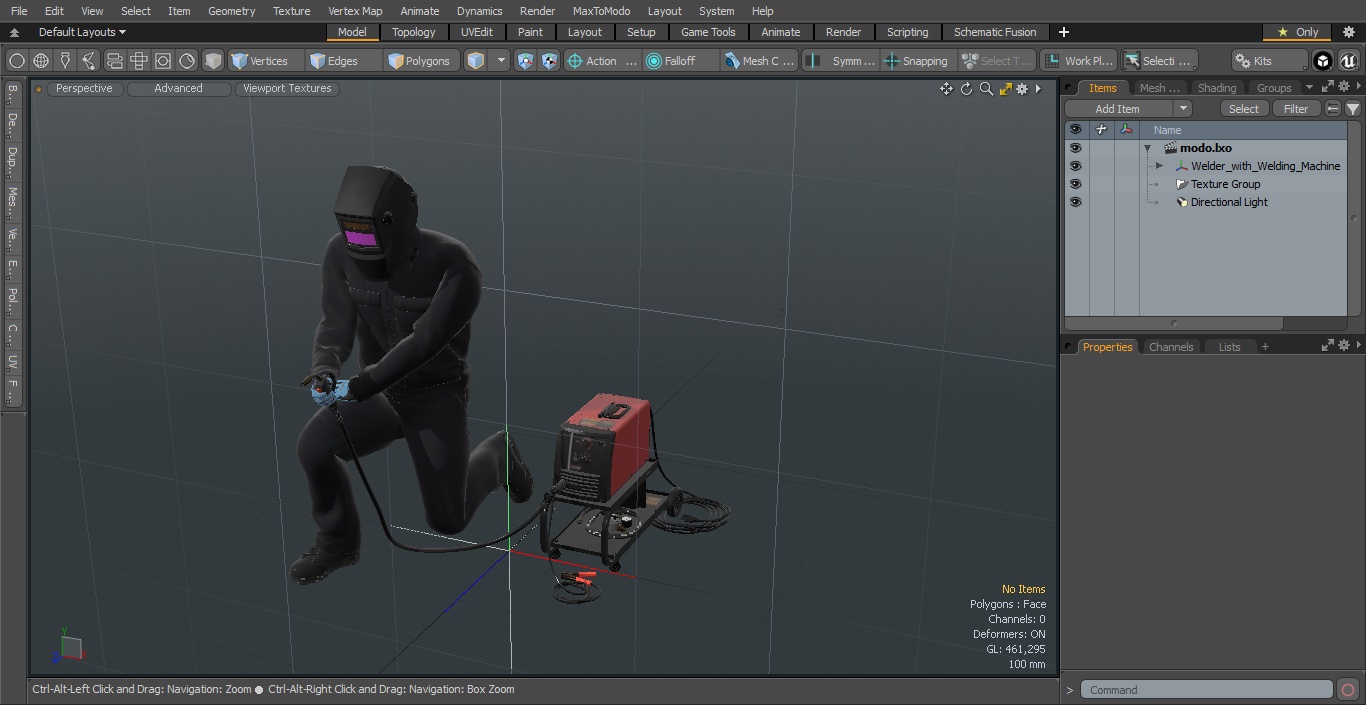Click the gray cube Items mode icon
The width and height of the screenshot is (1366, 705).
[x=213, y=61]
